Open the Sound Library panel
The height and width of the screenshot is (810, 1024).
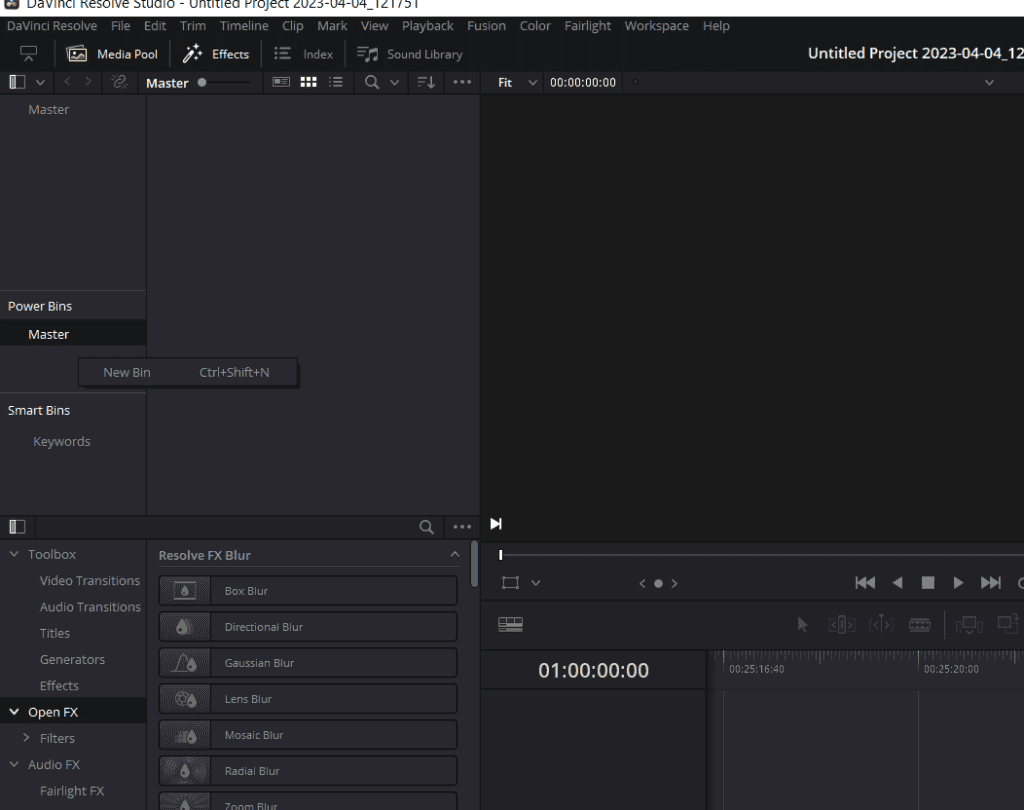[x=410, y=54]
